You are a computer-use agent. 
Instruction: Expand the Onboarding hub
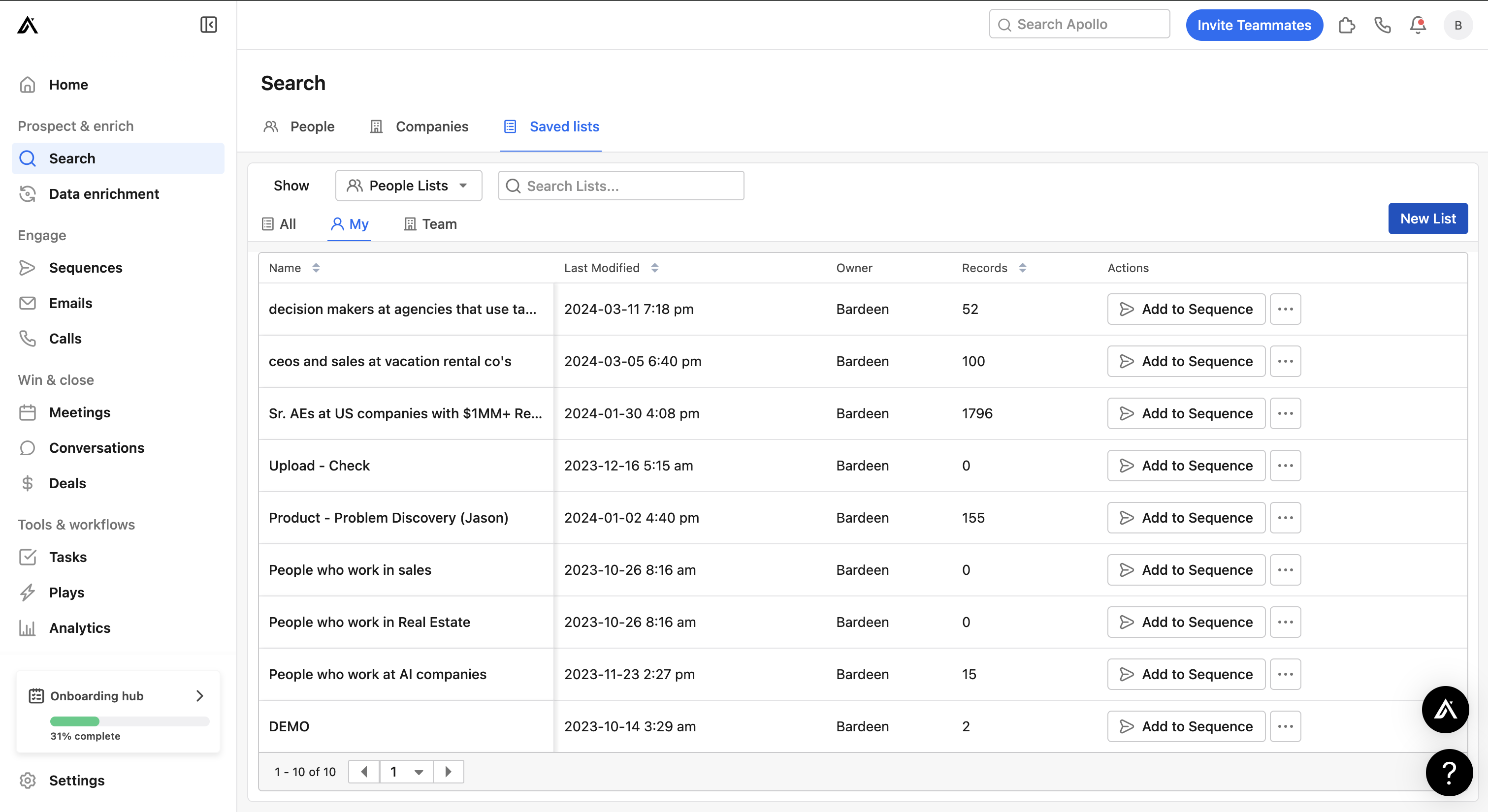(x=200, y=695)
